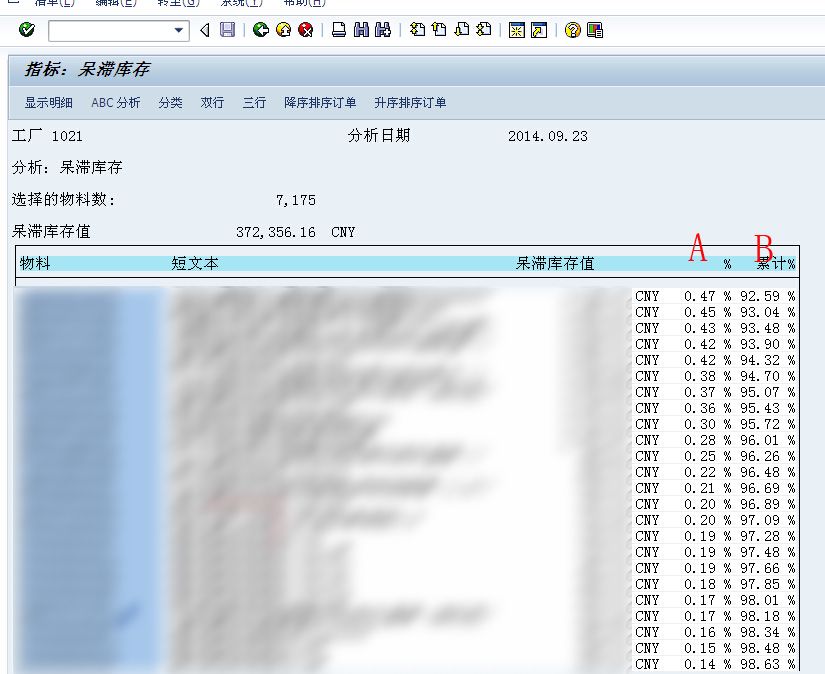Collapse command field using the triangle arrow
Image resolution: width=825 pixels, height=674 pixels.
tap(205, 31)
